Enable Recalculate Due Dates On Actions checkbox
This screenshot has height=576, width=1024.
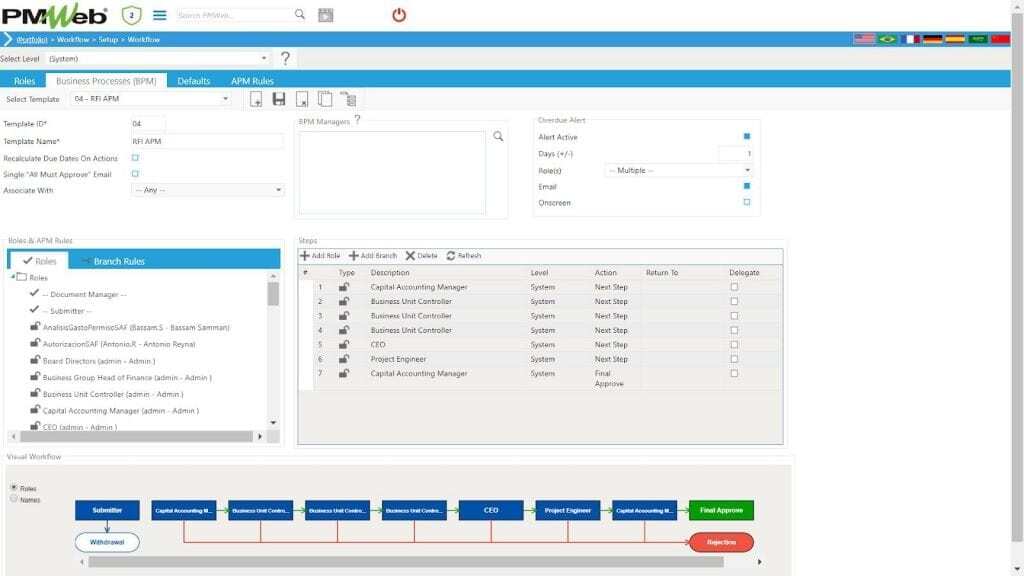tap(136, 158)
